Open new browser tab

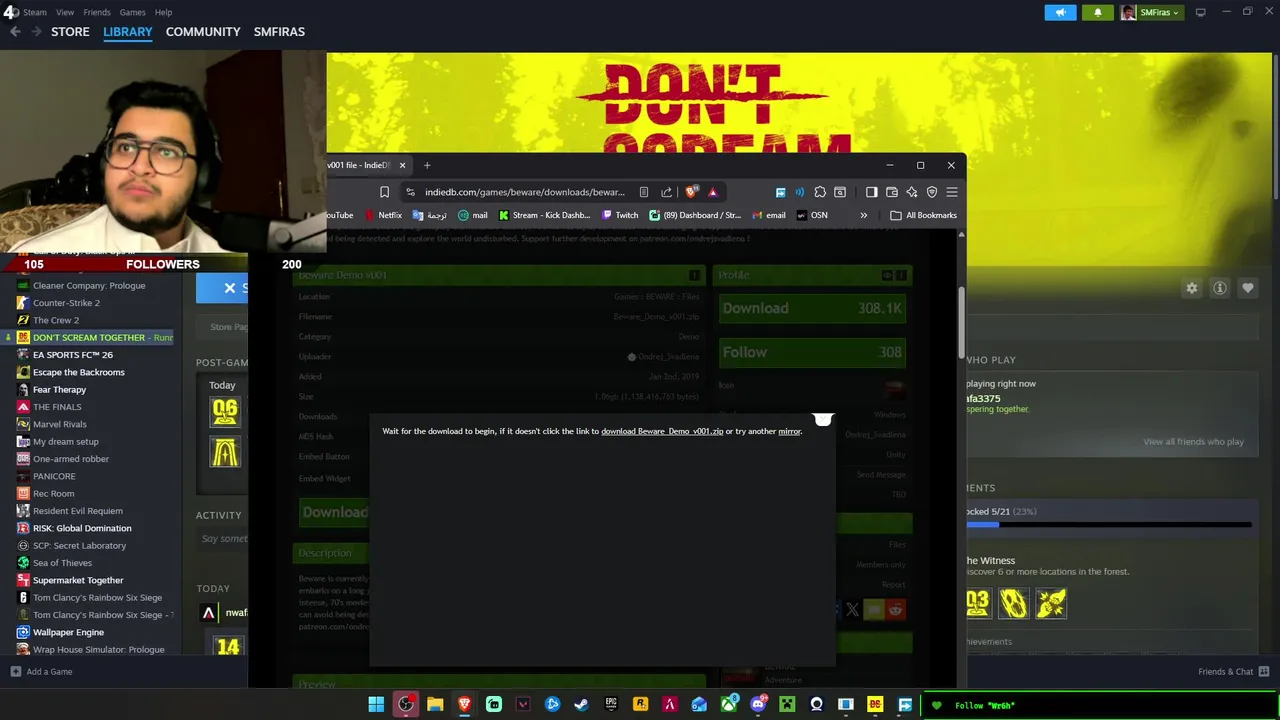click(x=427, y=165)
